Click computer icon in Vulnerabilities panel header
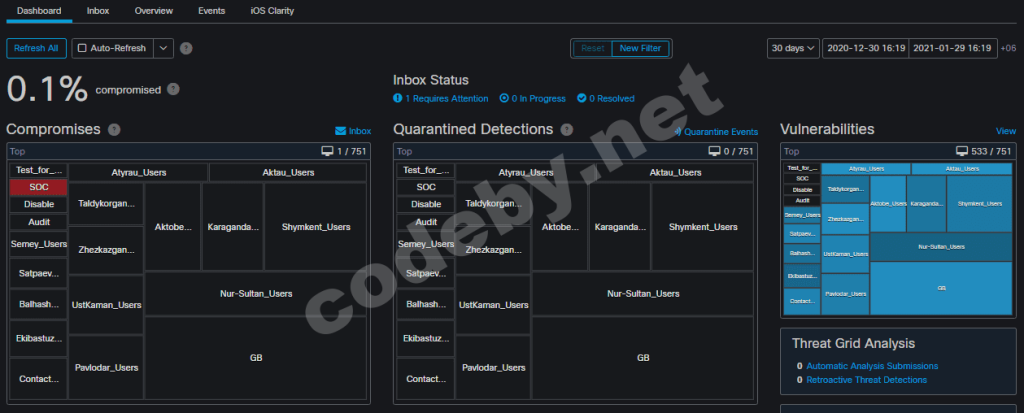This screenshot has width=1024, height=413. 963,152
